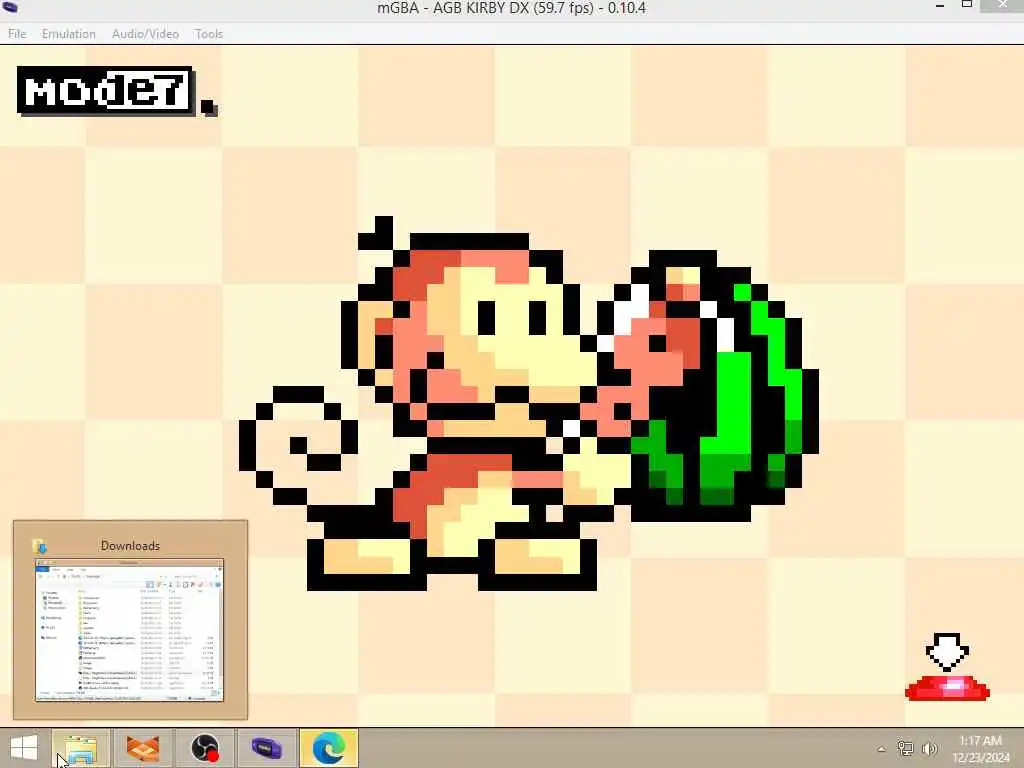The width and height of the screenshot is (1024, 768).
Task: Click the Windows Start button
Action: click(x=24, y=748)
